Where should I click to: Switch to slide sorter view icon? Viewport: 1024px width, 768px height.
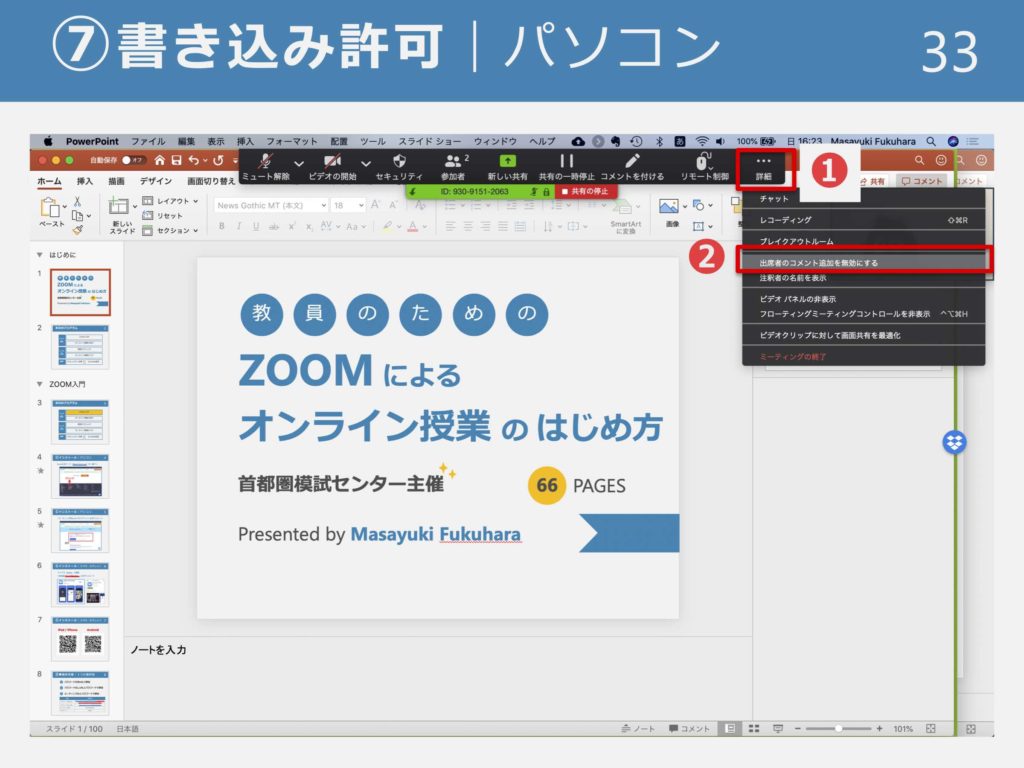754,728
